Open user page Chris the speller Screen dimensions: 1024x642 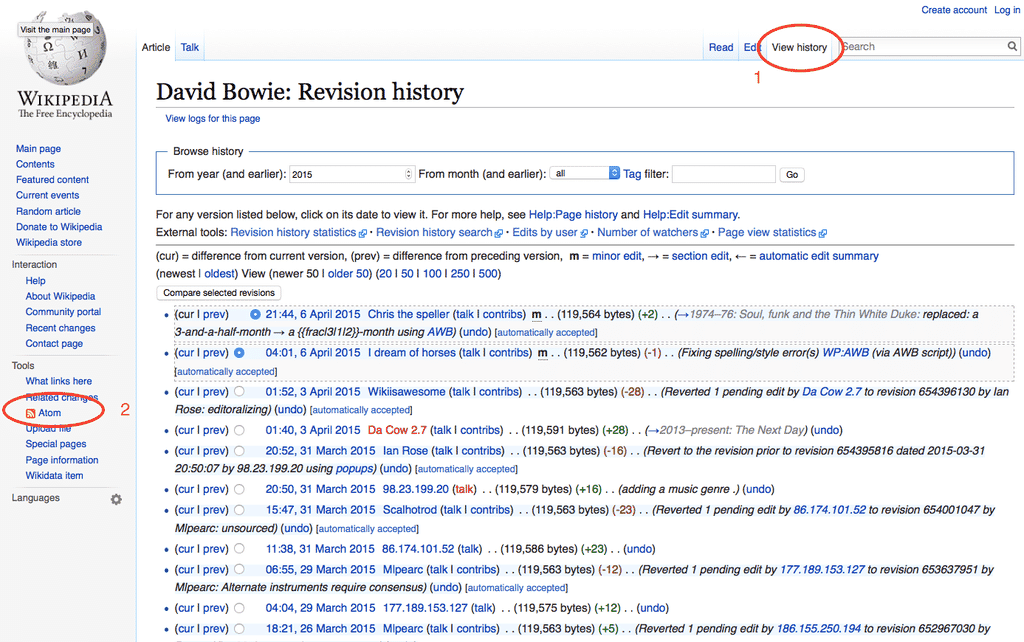point(408,314)
